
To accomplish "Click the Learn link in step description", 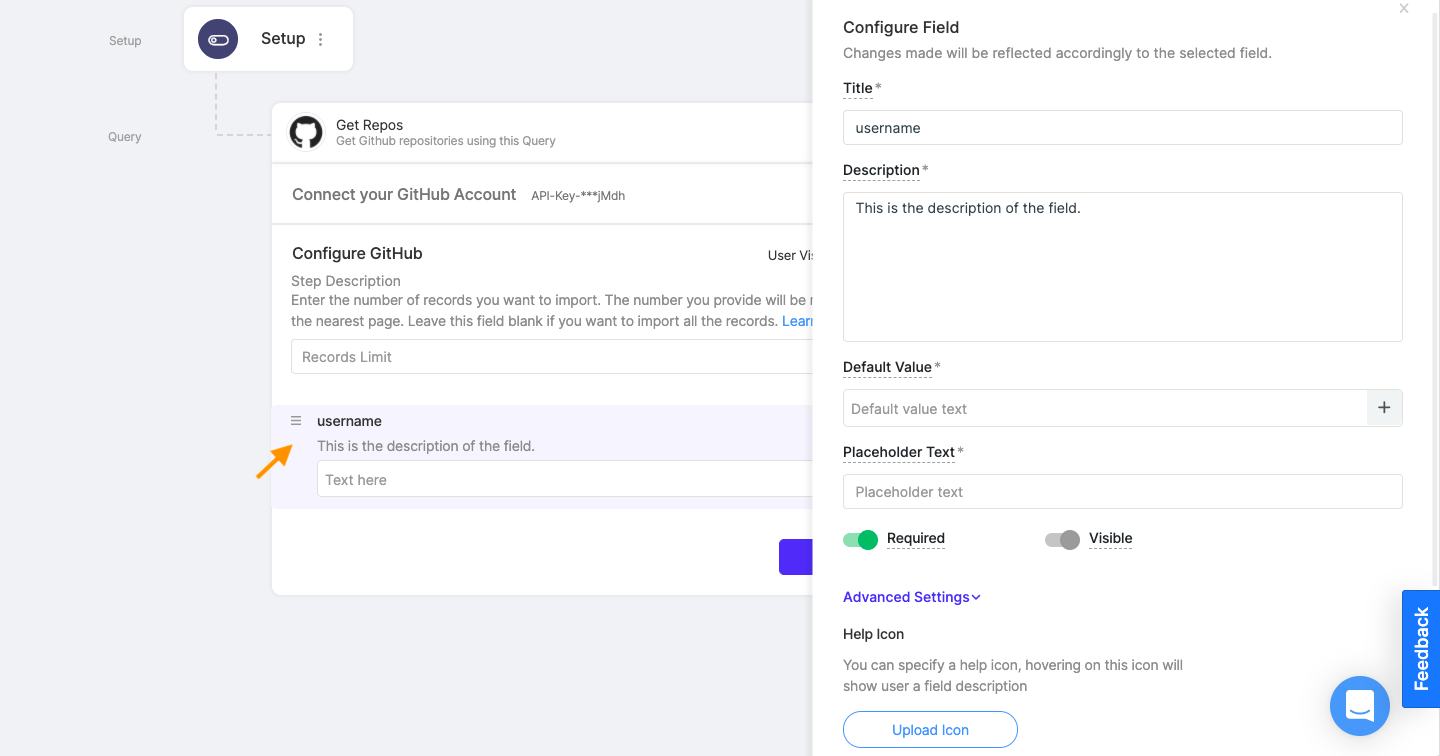I will [797, 321].
